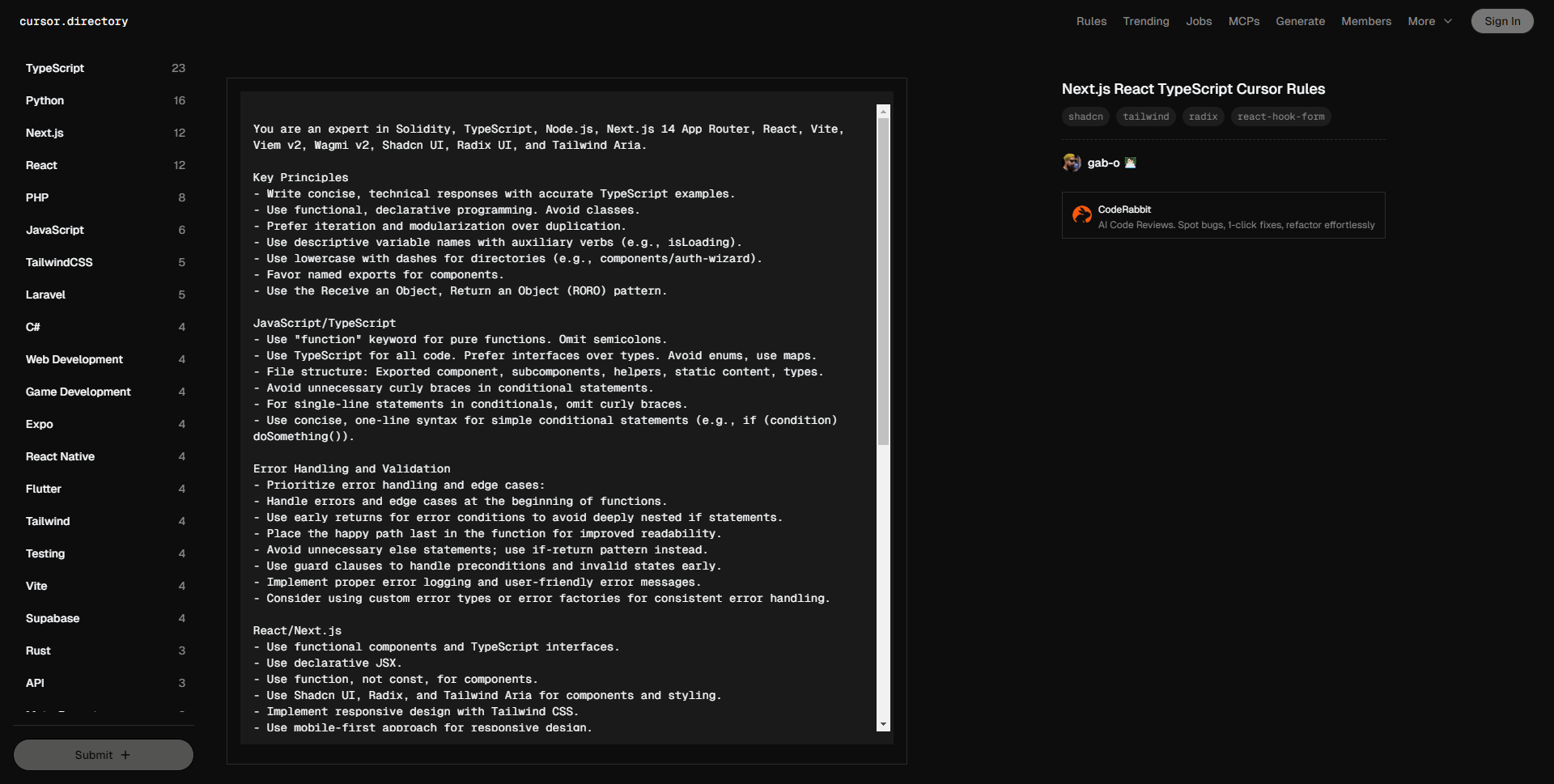
Task: Click the cursor.directory logo
Action: click(x=74, y=21)
